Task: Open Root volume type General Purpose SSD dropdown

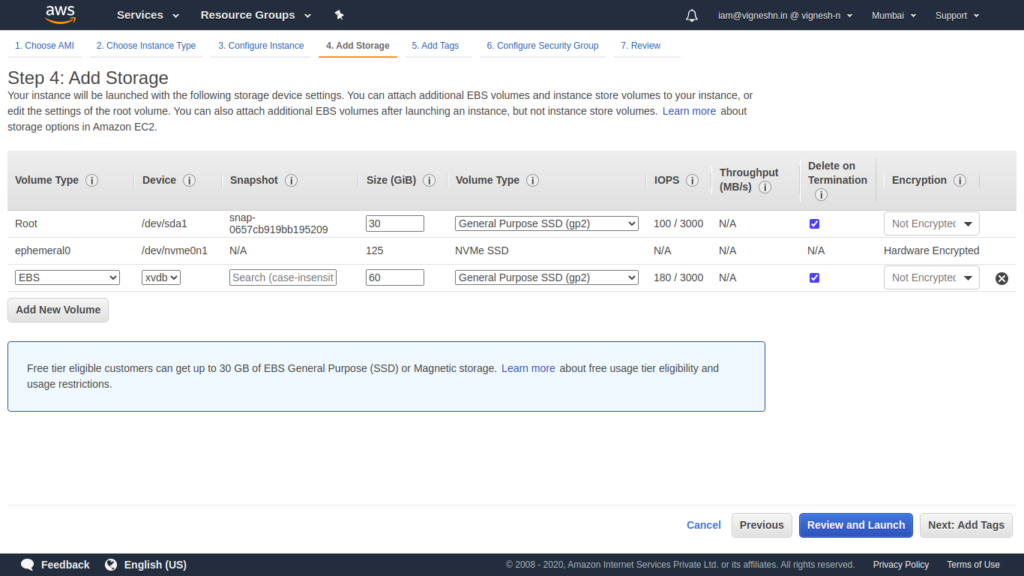Action: [547, 223]
